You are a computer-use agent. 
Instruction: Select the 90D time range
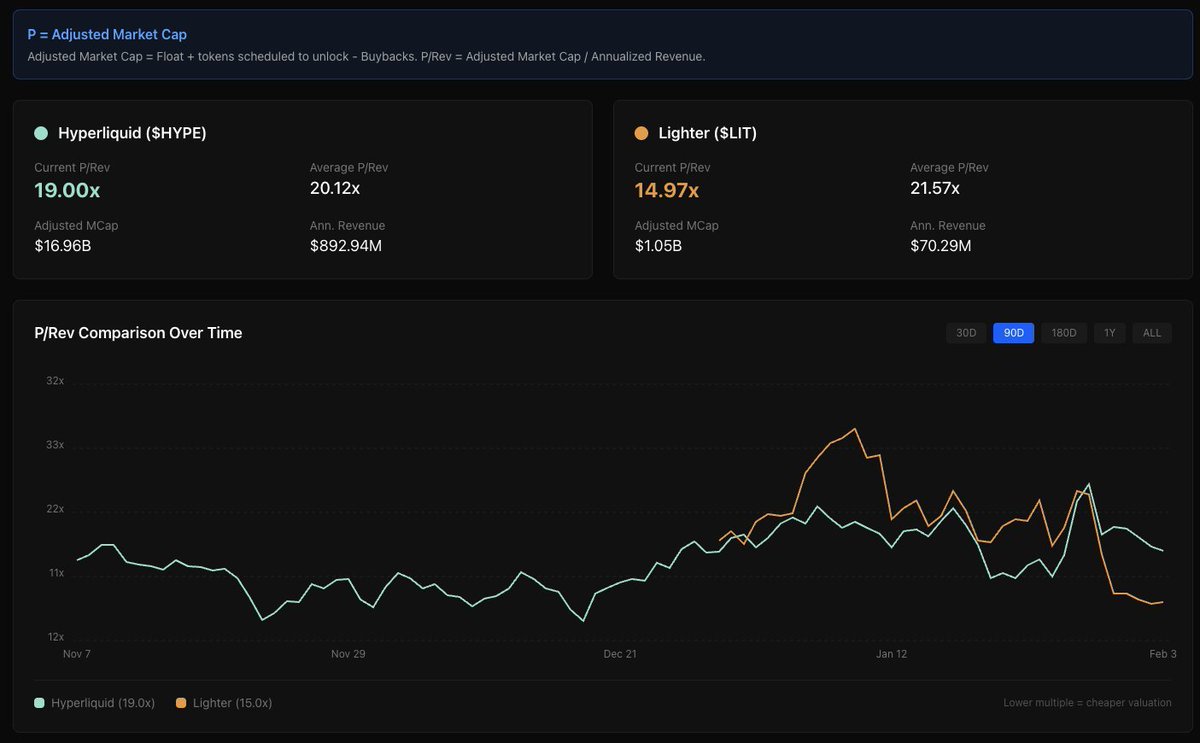1013,333
